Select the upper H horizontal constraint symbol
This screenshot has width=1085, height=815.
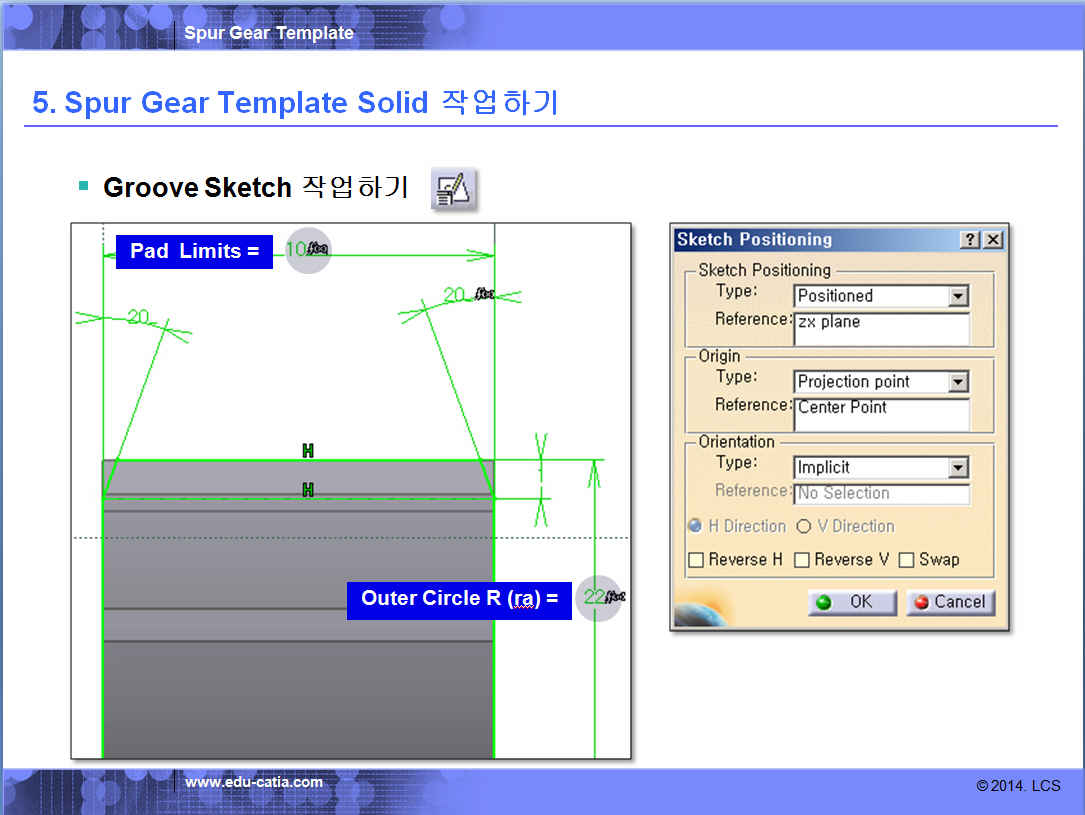308,451
